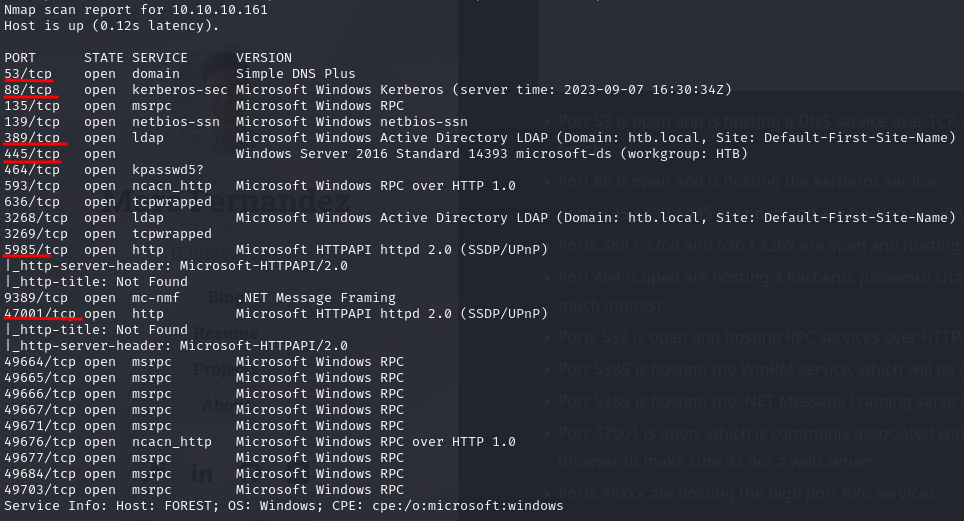Select the 9389/tcp mc-nmf line
Screen dimensions: 964x521
[x=200, y=298]
